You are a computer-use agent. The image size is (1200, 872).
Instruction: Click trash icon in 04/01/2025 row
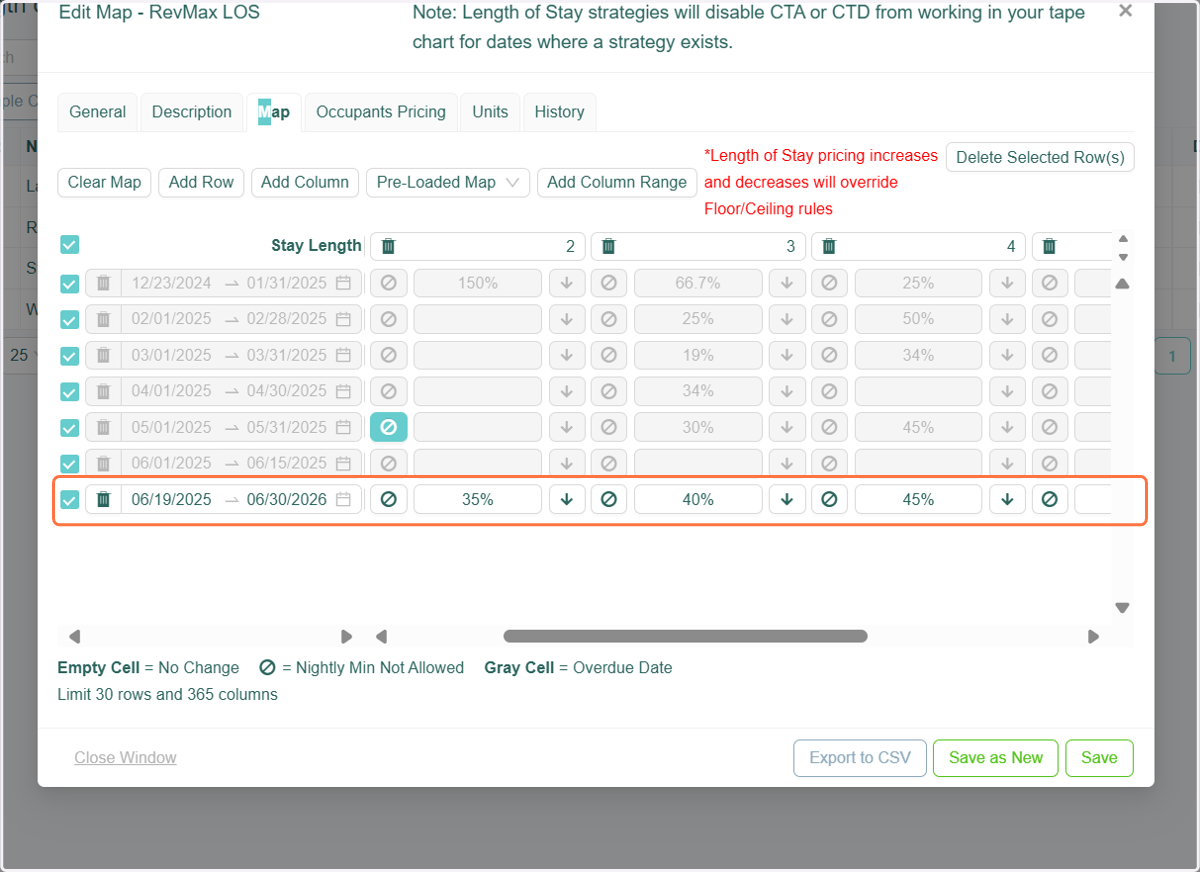click(x=103, y=391)
